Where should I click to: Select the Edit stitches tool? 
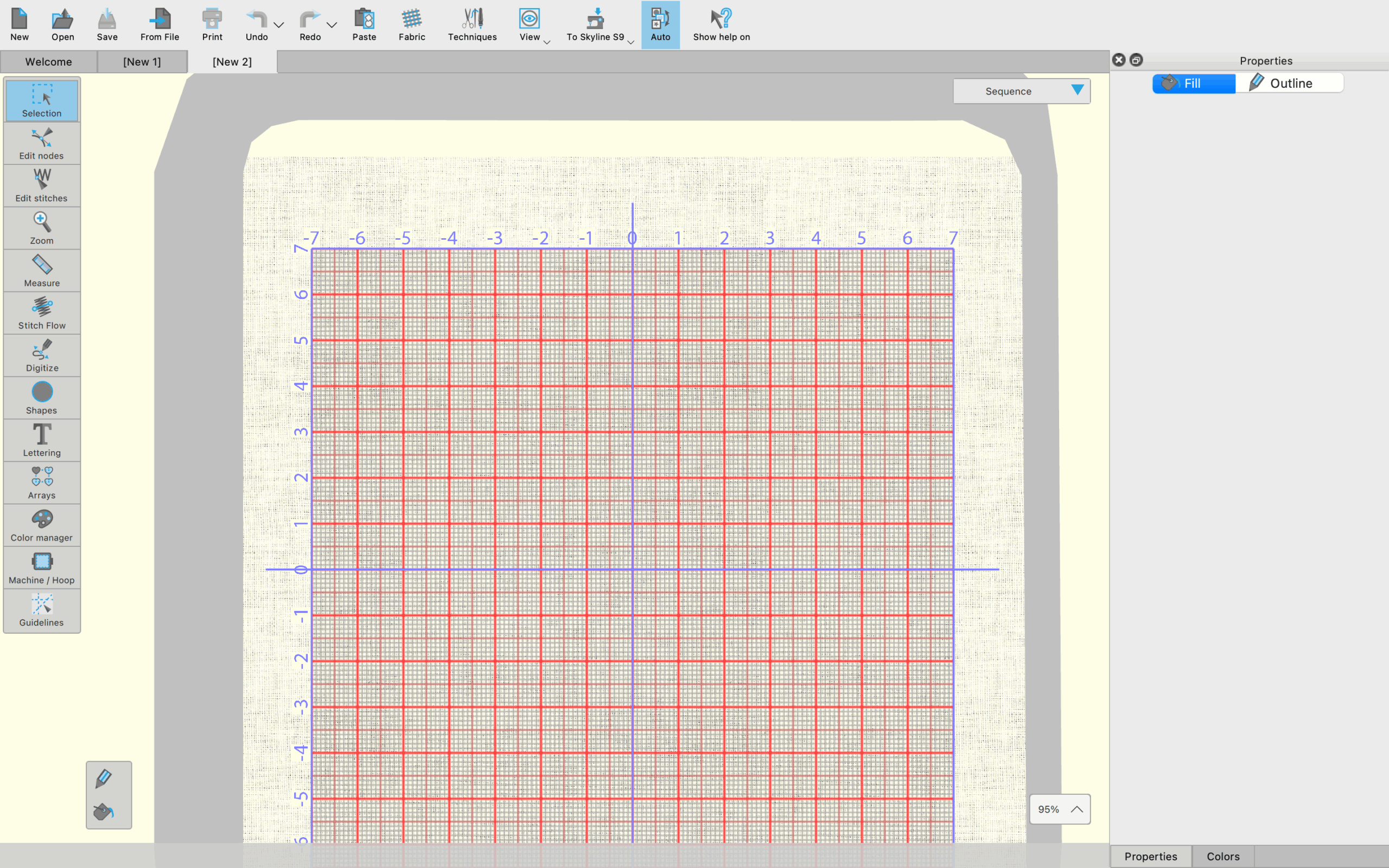[x=41, y=186]
